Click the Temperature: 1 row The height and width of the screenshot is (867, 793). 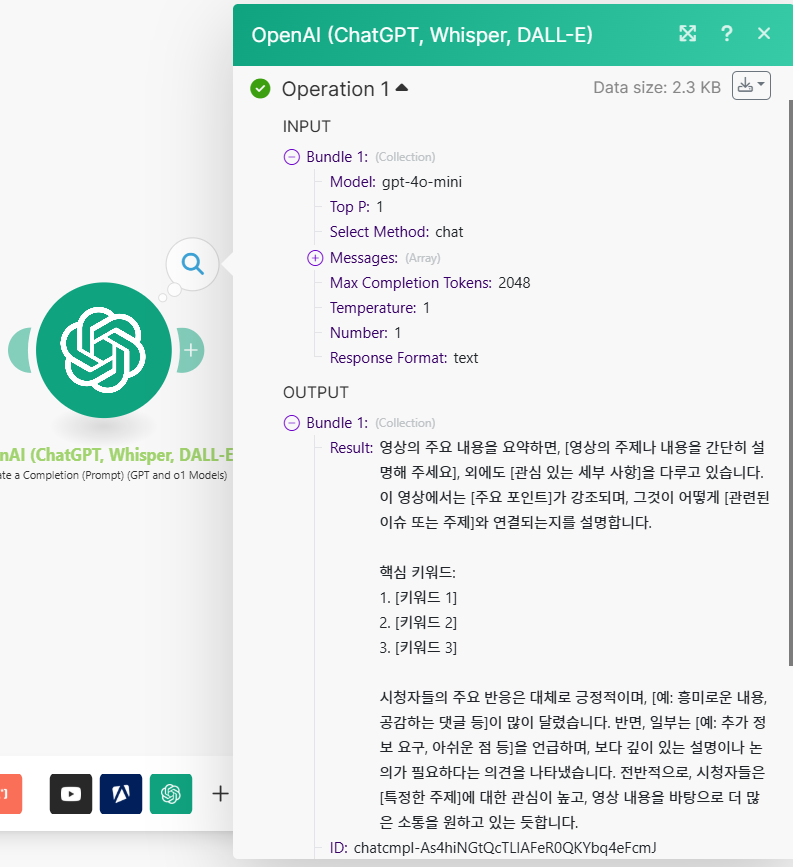[x=380, y=307]
